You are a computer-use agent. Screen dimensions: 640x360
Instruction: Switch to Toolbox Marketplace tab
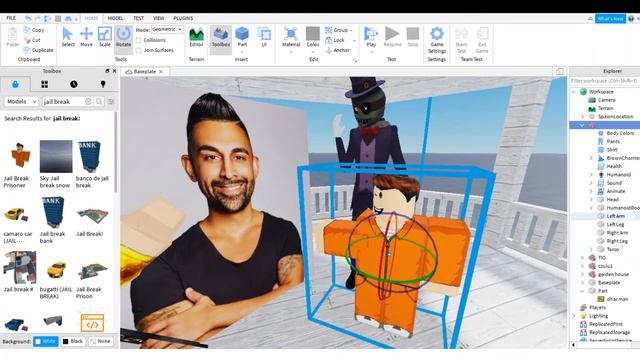coord(15,84)
